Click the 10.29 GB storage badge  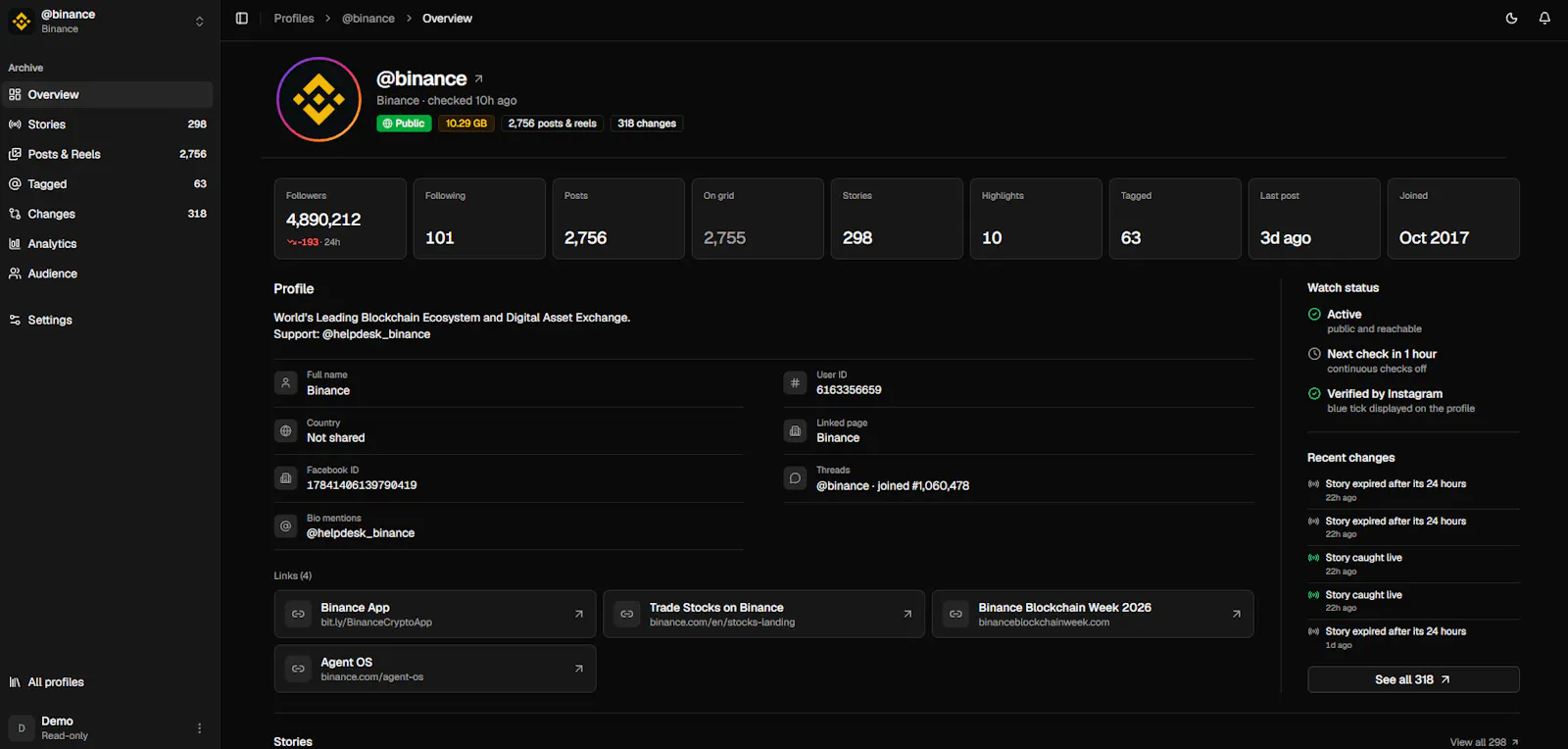465,124
